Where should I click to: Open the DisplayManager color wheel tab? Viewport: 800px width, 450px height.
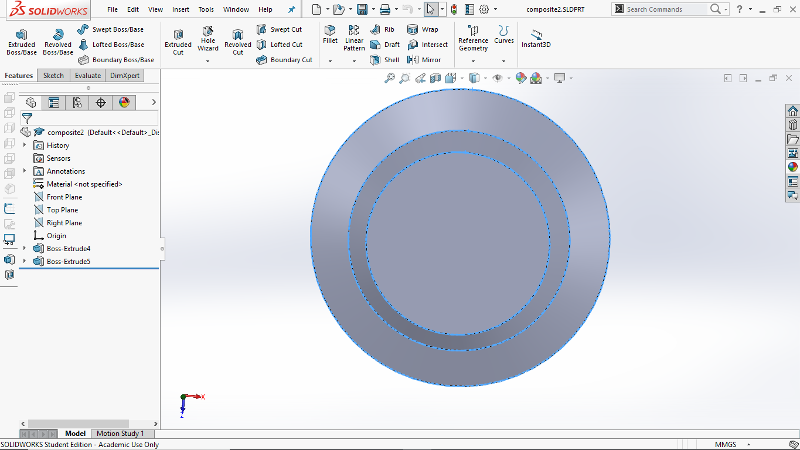[x=124, y=103]
